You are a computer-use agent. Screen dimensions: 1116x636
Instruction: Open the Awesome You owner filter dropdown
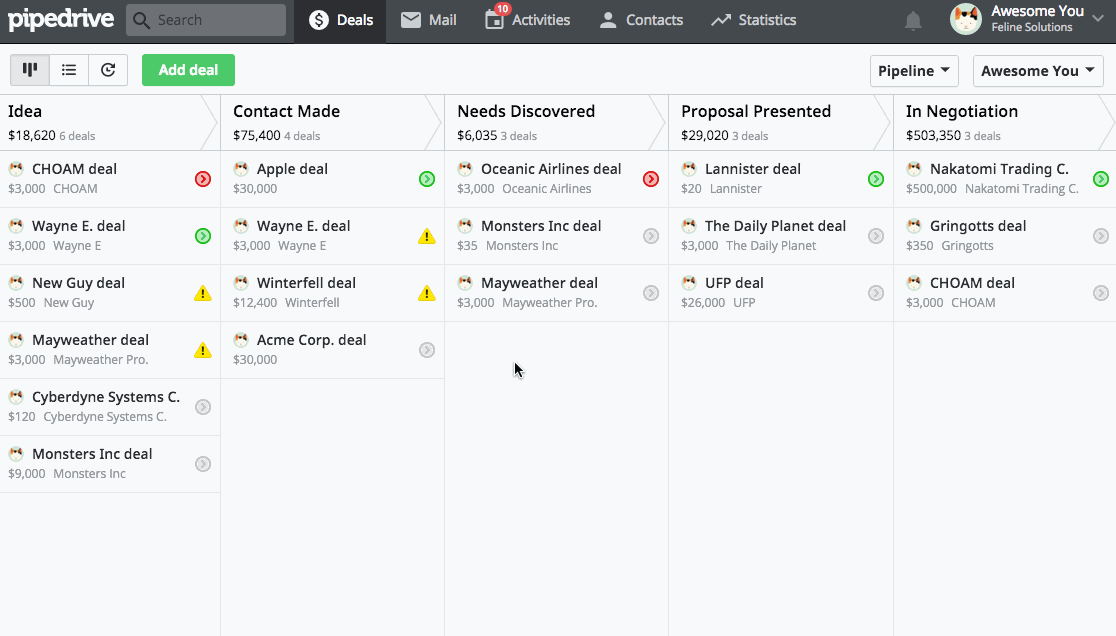click(x=1038, y=70)
